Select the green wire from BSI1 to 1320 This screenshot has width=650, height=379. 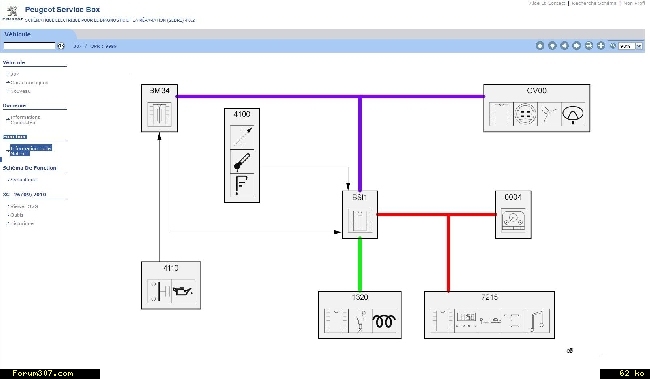(360, 265)
